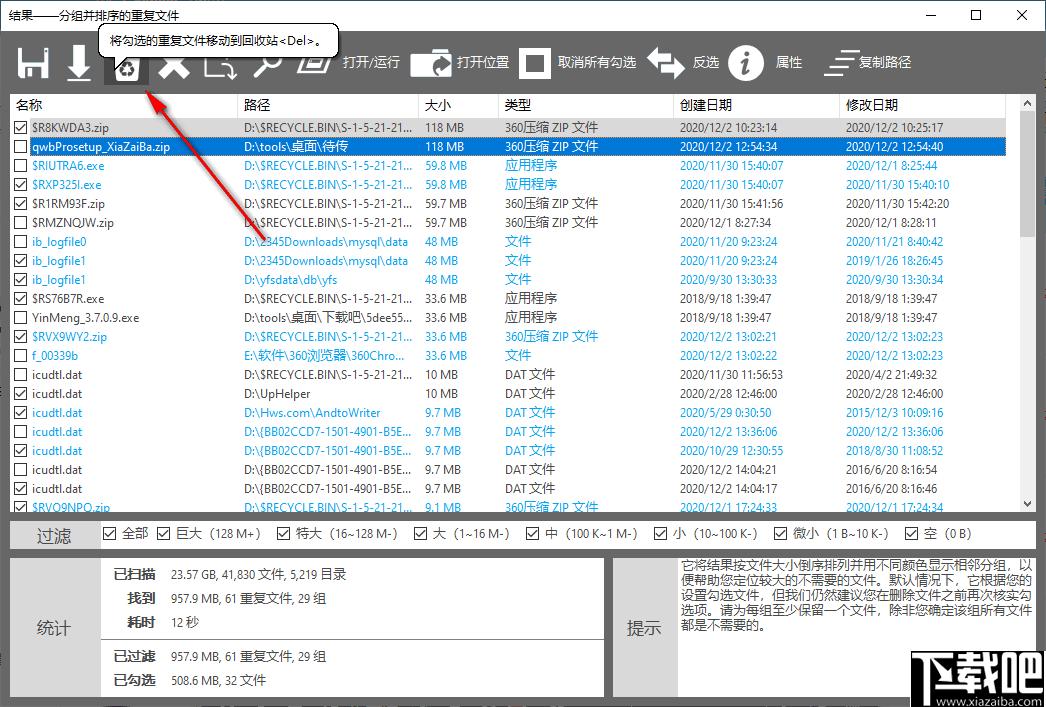1046x707 pixels.
Task: Uncheck the $R8KWDA3.zip checkbox
Action: [21, 127]
